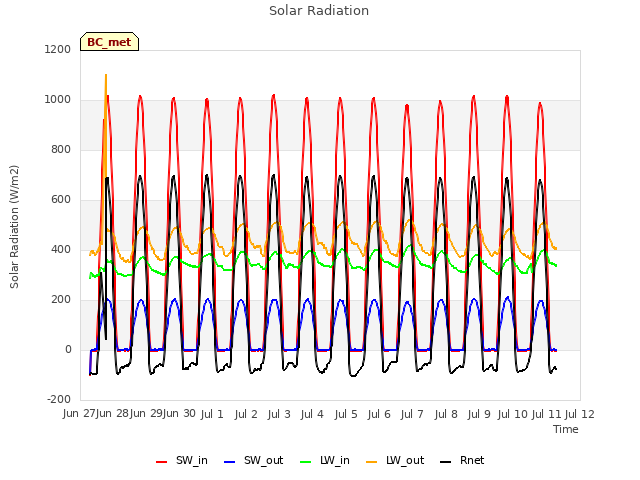Viewport: 640px width, 480px height.
Task: Click the Jul 4 x-axis tick label
Action: pos(312,414)
